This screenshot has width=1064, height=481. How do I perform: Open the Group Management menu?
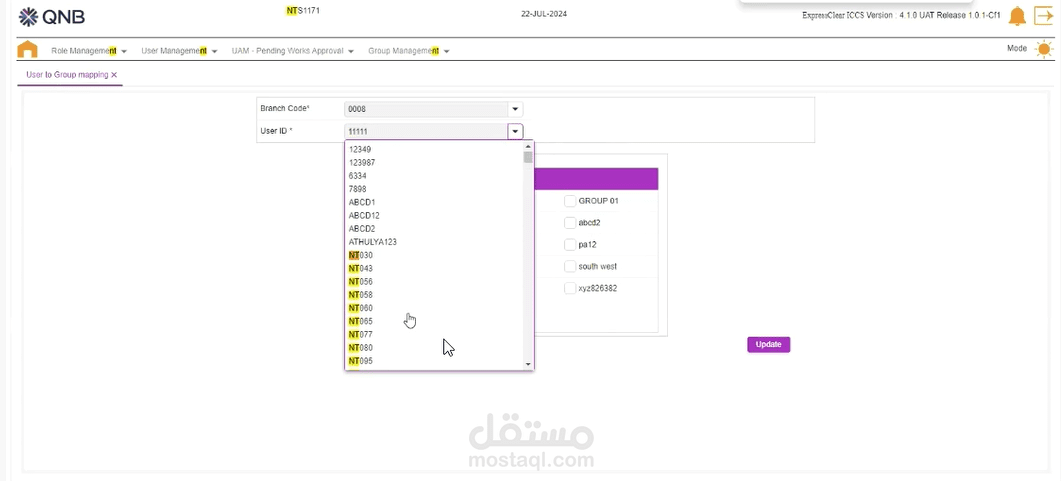(408, 51)
